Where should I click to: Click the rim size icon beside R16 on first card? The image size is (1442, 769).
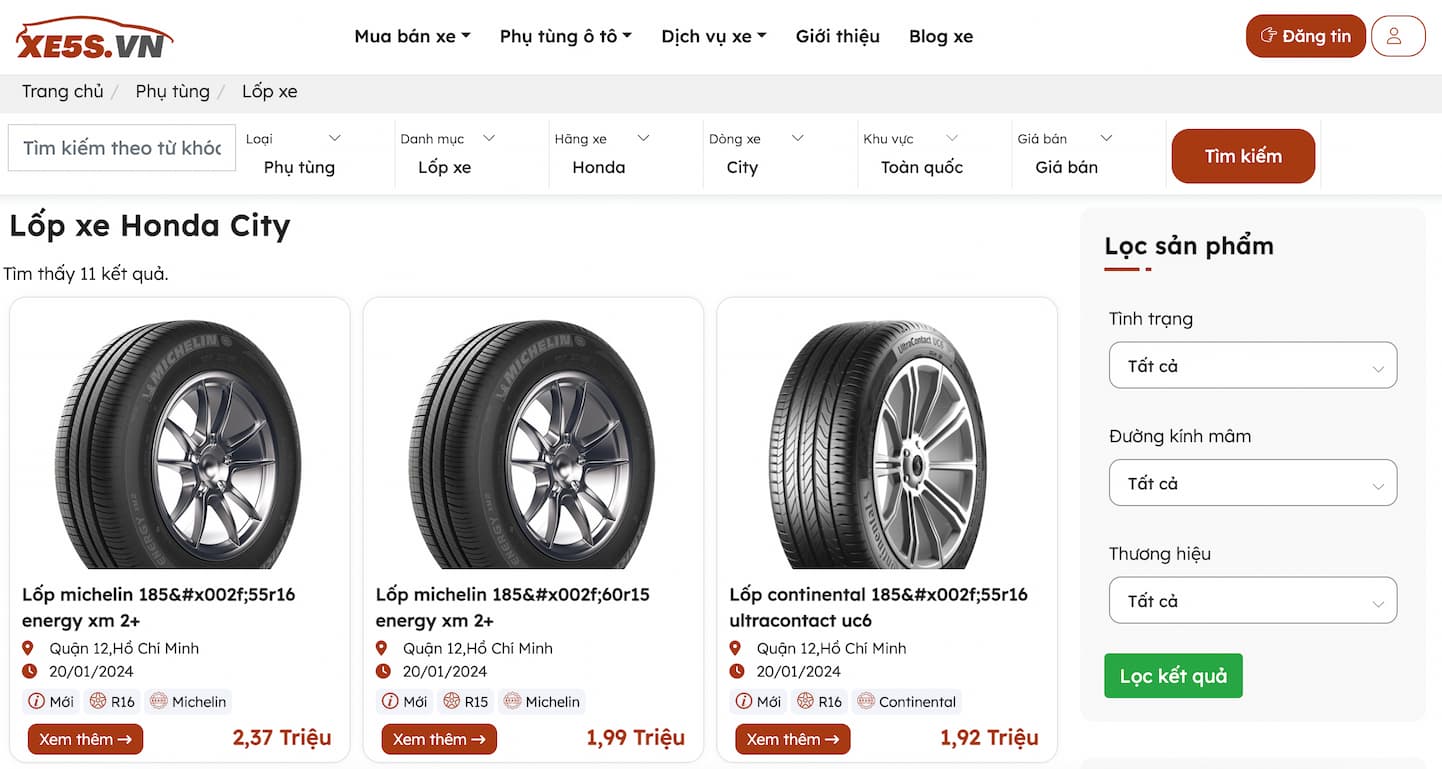98,701
